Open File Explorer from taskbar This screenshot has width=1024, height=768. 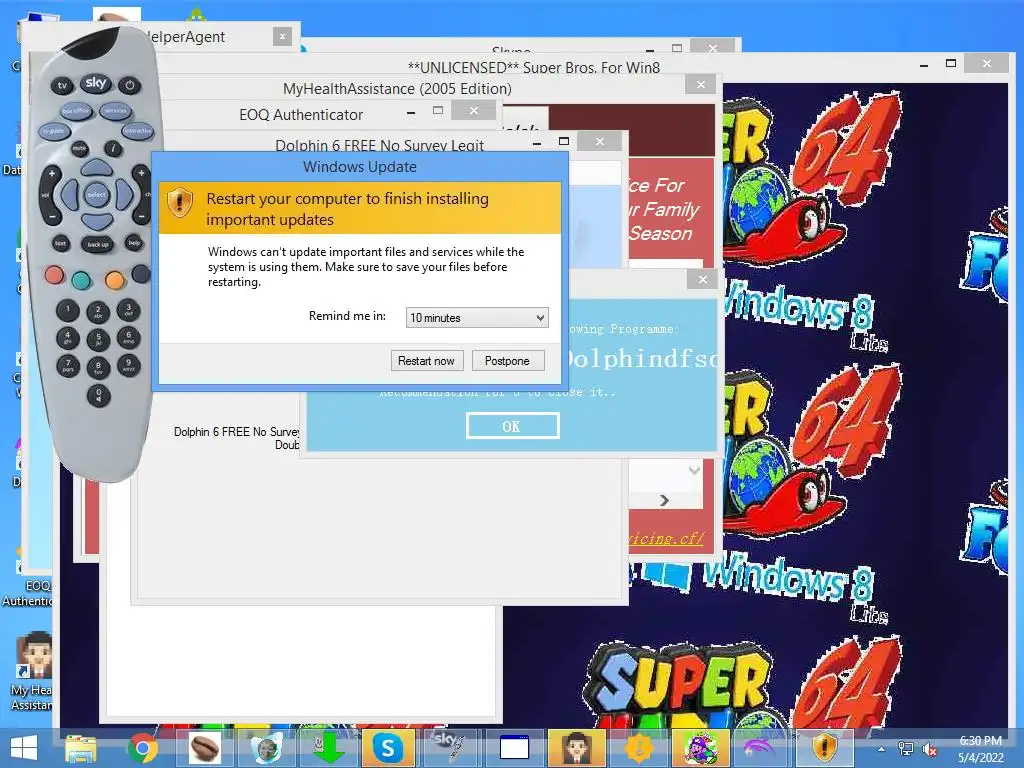[x=81, y=748]
